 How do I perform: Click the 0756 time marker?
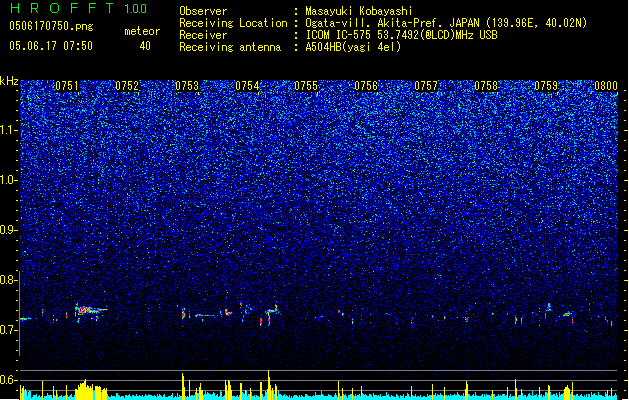coord(366,86)
